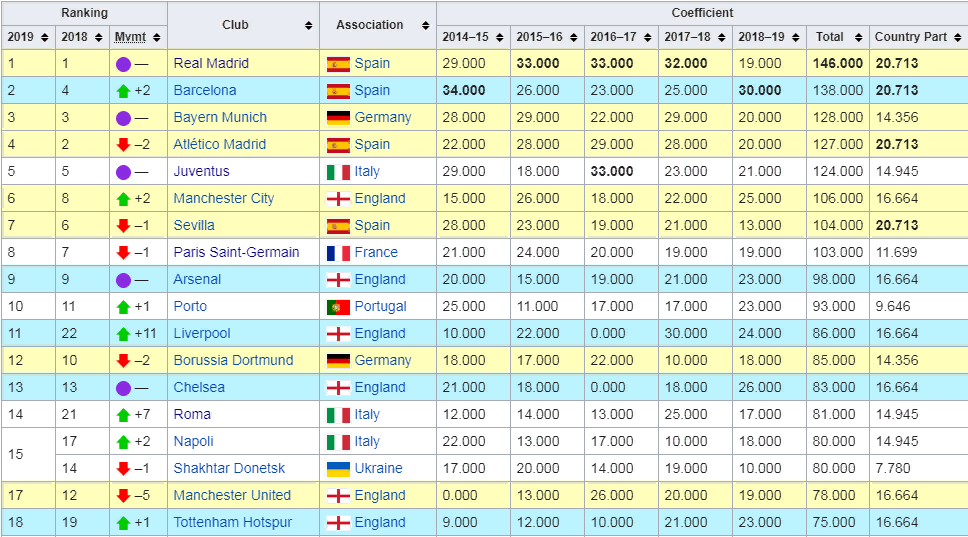This screenshot has height=537, width=968.
Task: Click the Mvmt abbreviation header
Action: point(130,37)
